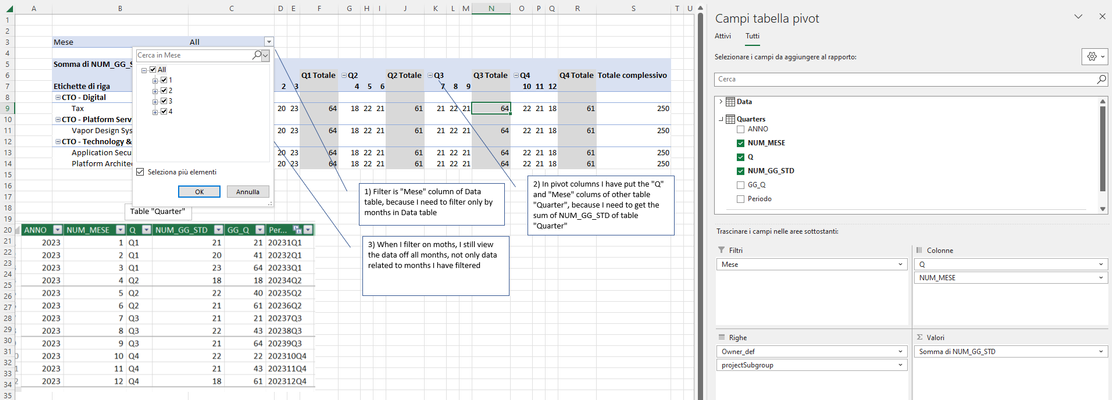Collapse the Q2 column group minus icon
This screenshot has width=1112, height=400.
(x=344, y=75)
